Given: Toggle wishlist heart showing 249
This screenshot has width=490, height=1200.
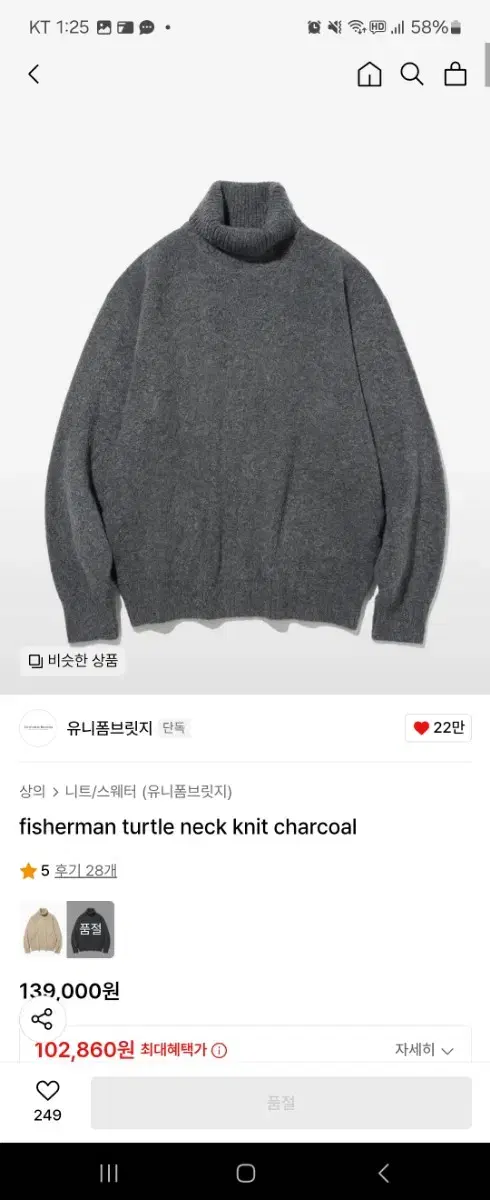Looking at the screenshot, I should 47,1102.
